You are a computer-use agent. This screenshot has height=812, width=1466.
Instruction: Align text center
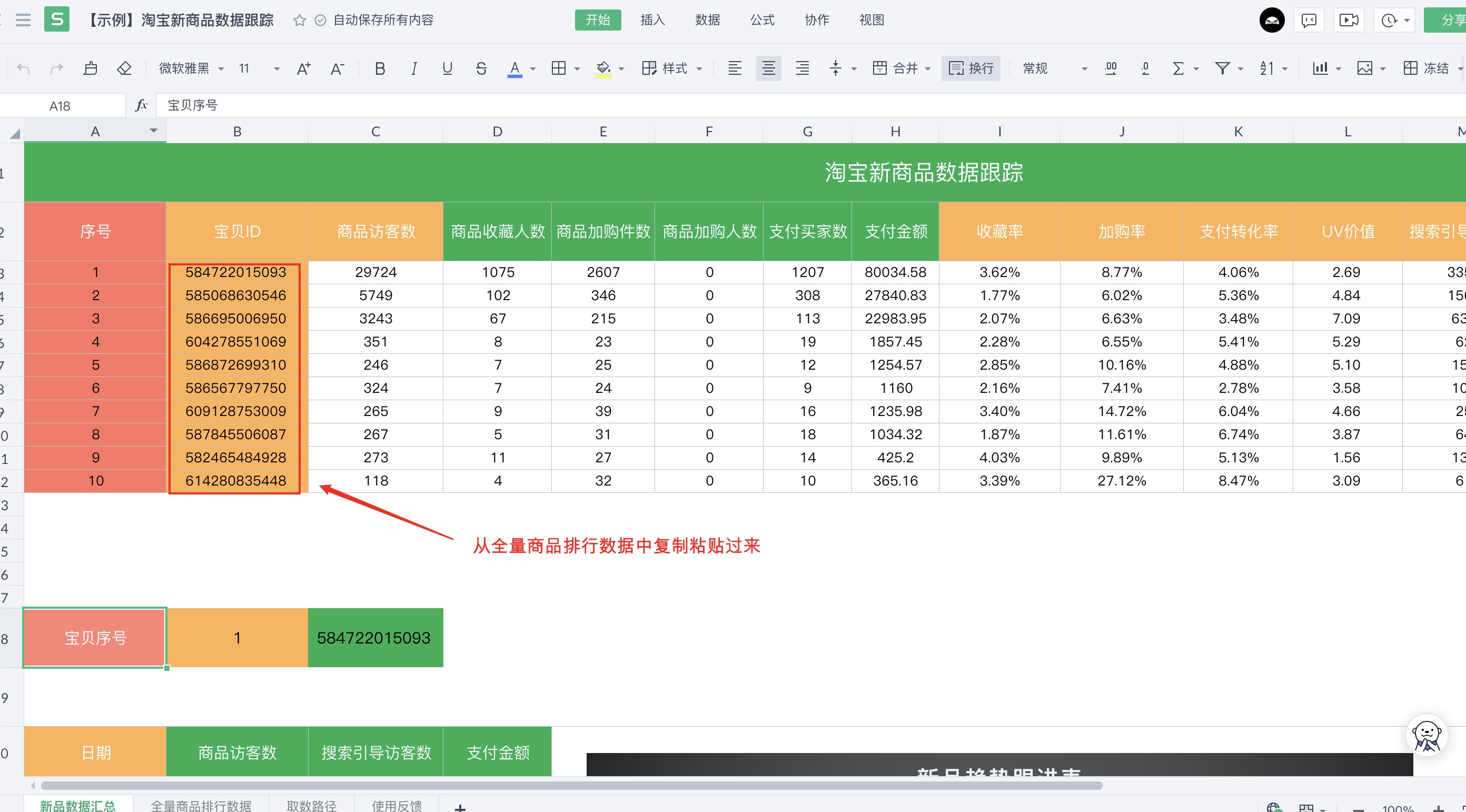click(x=768, y=69)
